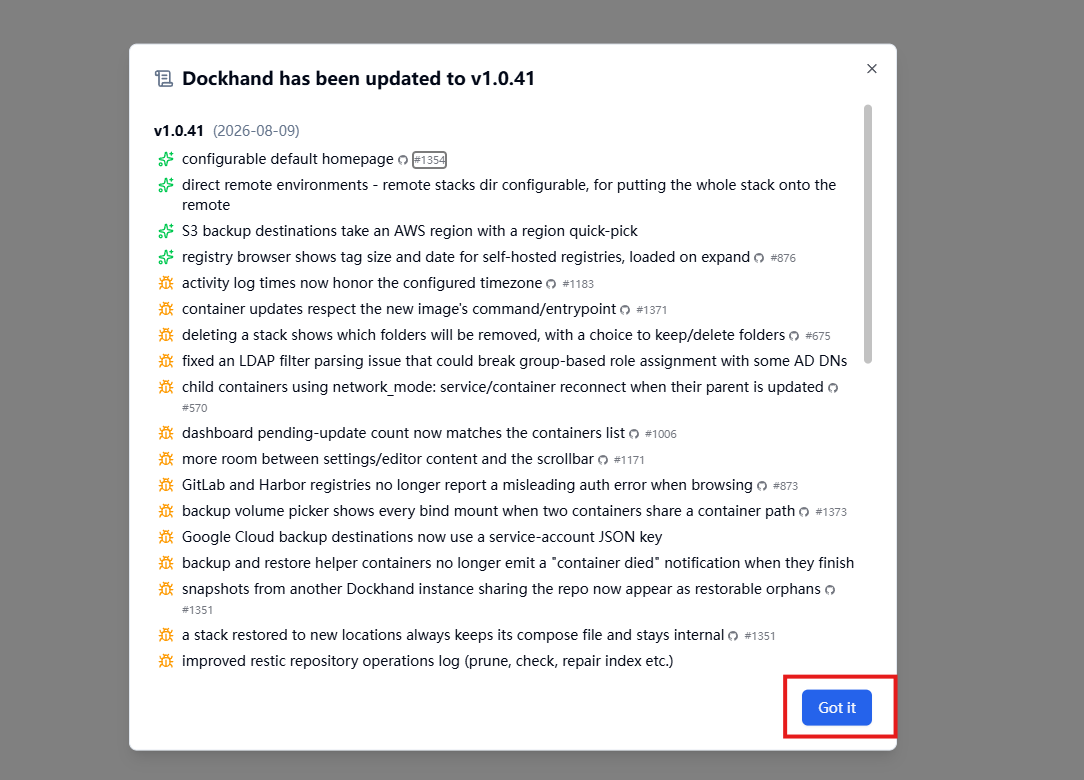Screen dimensions: 1084x780
Task: Click bug icon beside more room between settings entry
Action: pyautogui.click(x=166, y=459)
